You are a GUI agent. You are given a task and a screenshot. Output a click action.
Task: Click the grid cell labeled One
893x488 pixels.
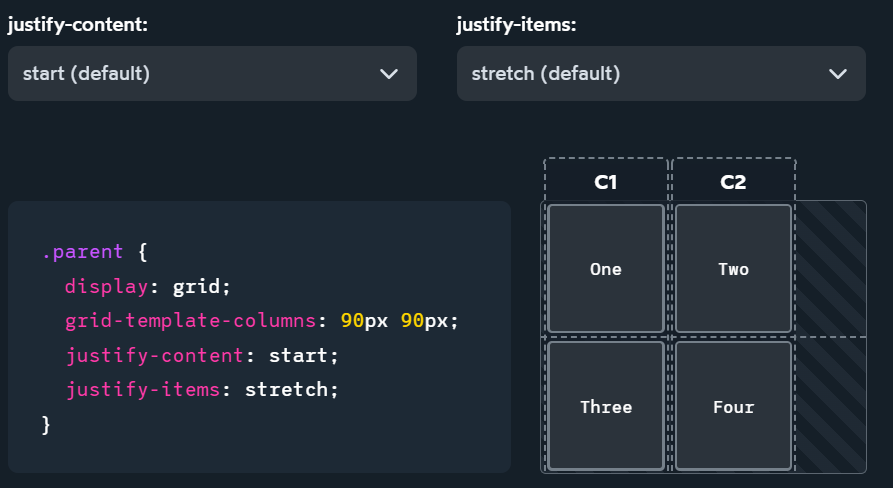point(606,269)
